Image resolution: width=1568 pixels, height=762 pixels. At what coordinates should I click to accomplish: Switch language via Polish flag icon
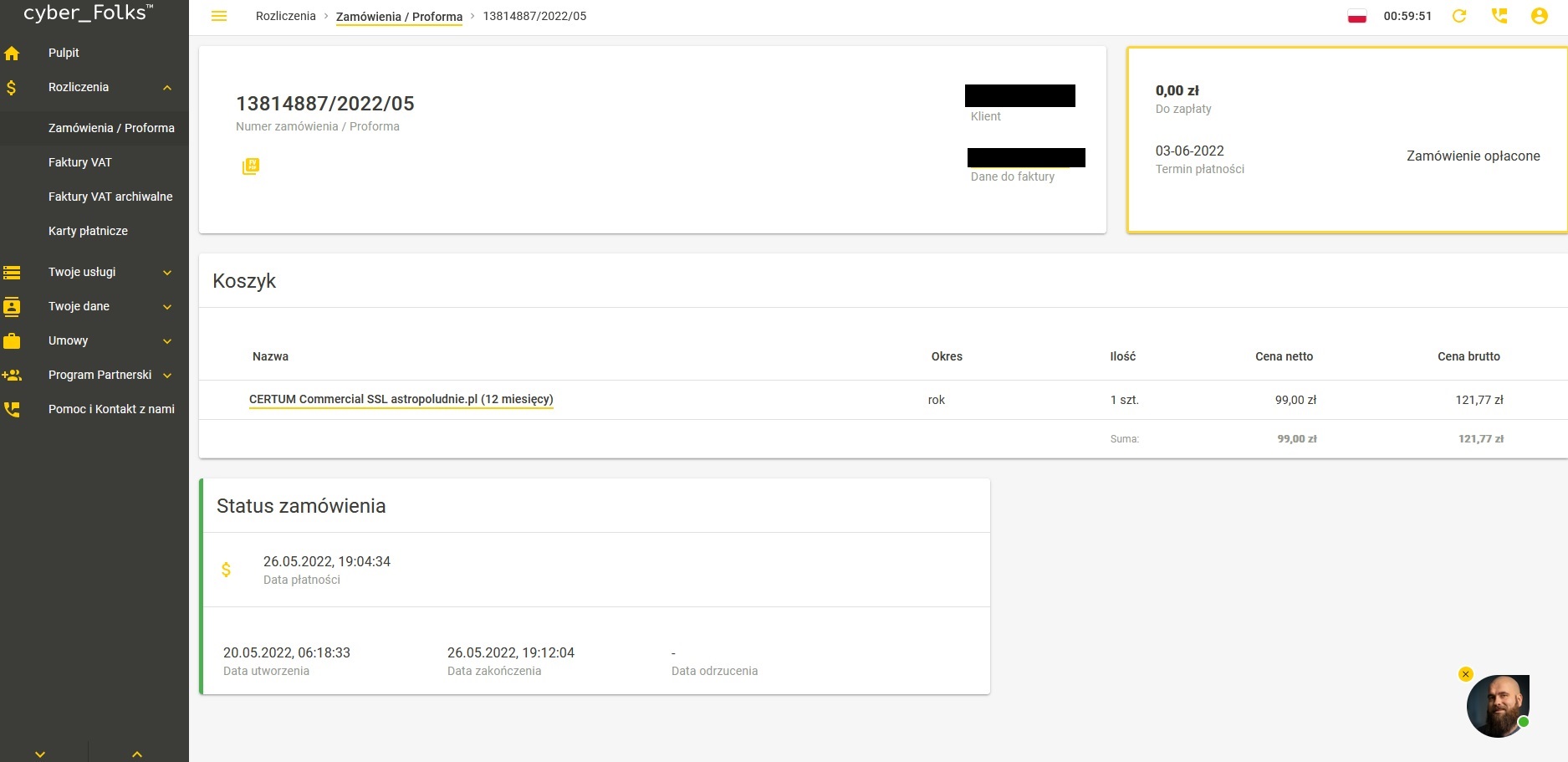pyautogui.click(x=1357, y=16)
